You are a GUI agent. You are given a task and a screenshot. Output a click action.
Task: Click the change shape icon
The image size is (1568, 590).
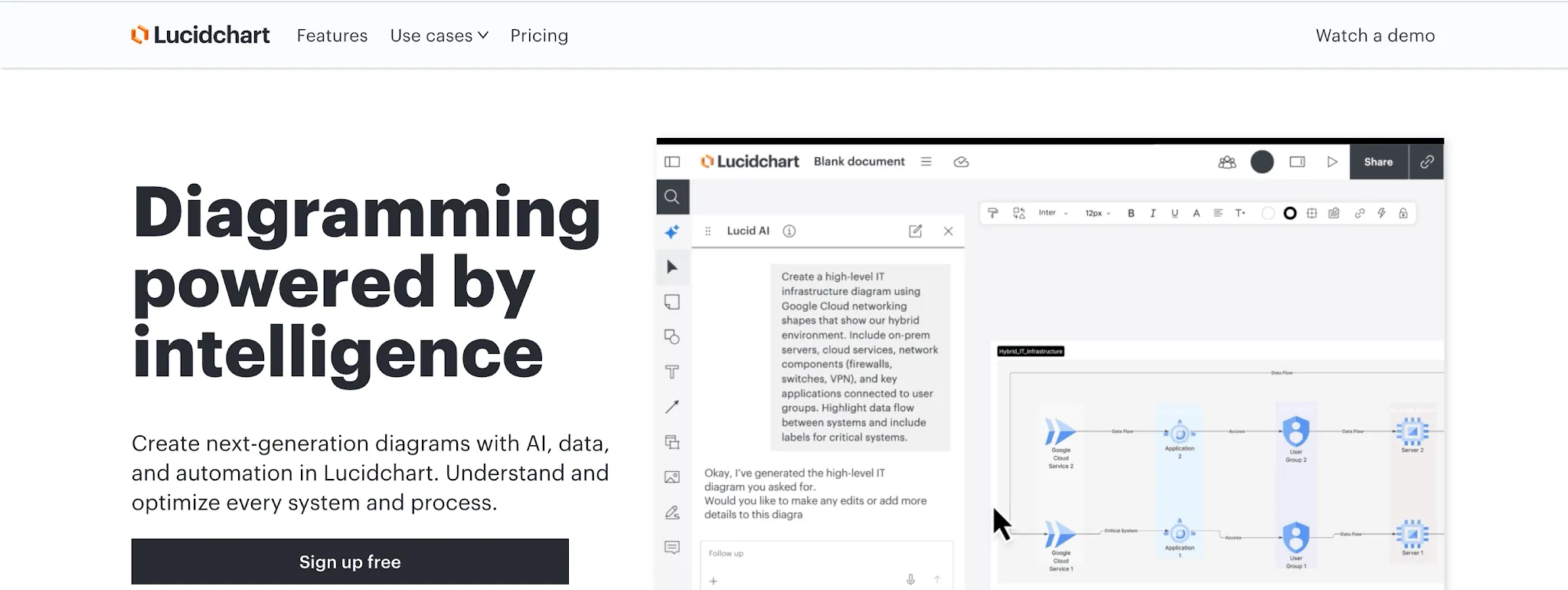1019,213
